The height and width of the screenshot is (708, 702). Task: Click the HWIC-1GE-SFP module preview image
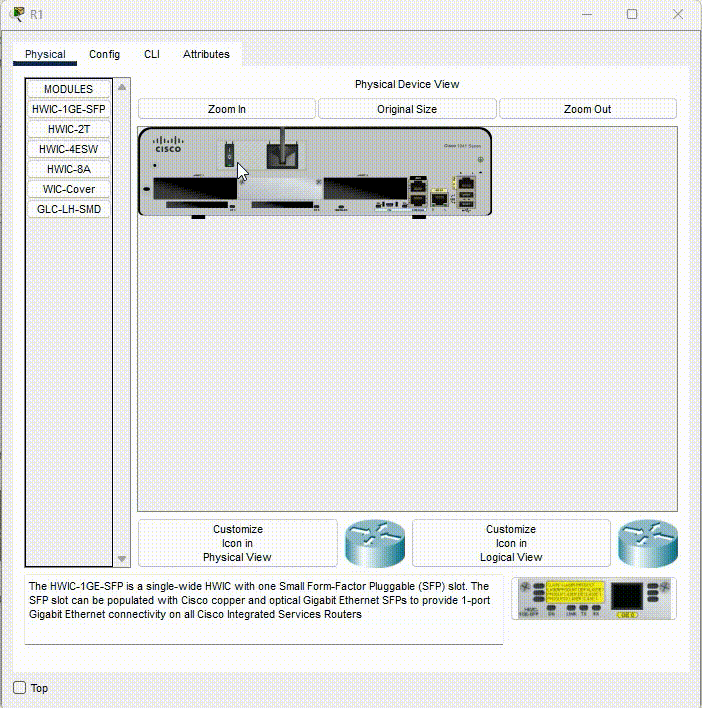[593, 598]
